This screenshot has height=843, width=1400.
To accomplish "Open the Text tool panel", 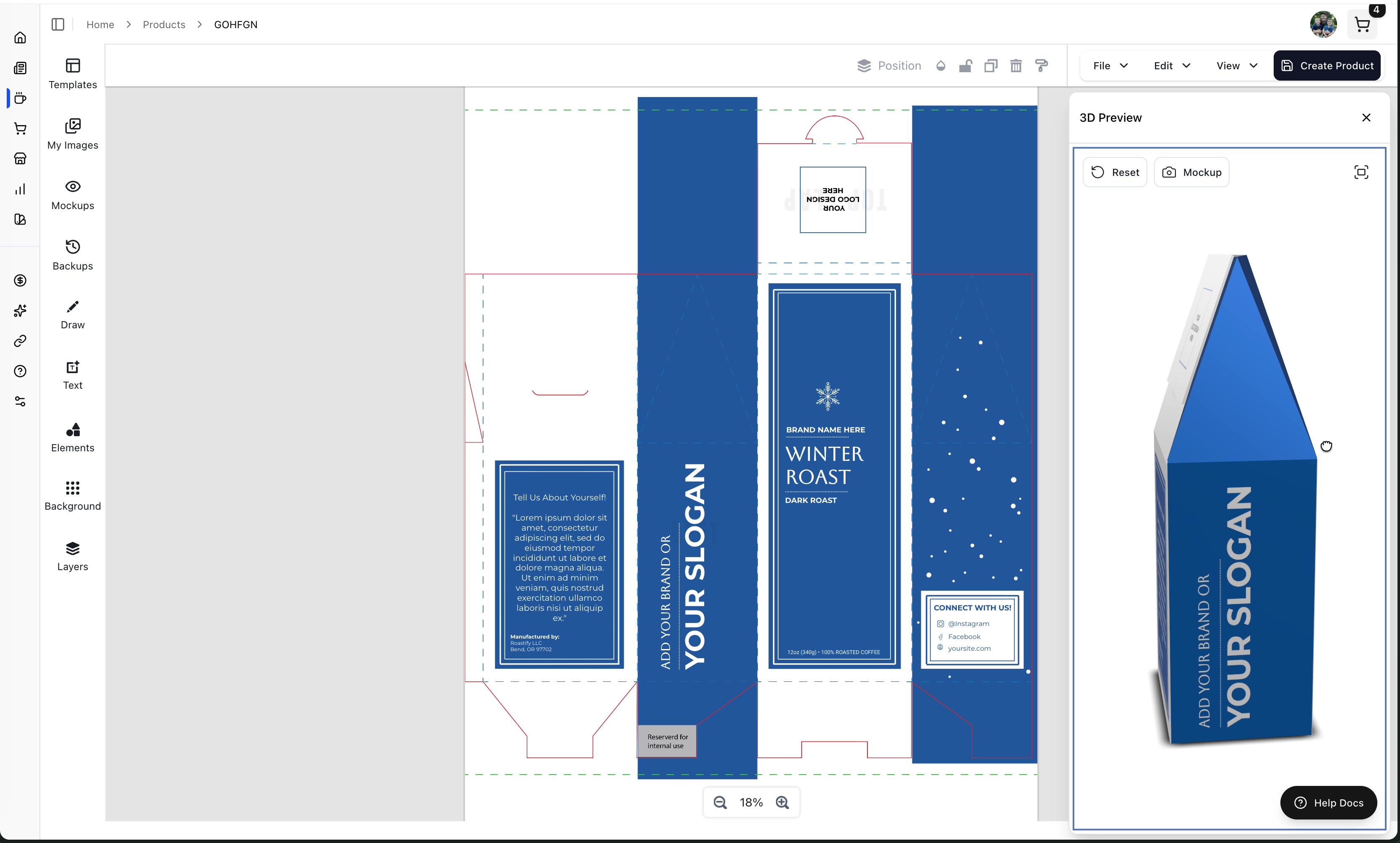I will click(x=73, y=375).
